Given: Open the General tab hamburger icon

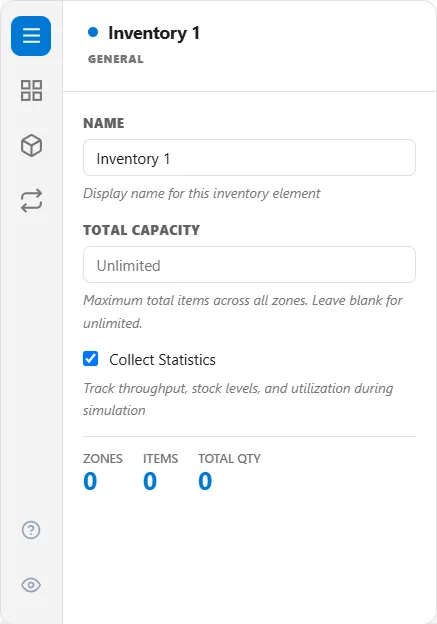Looking at the screenshot, I should click(31, 36).
